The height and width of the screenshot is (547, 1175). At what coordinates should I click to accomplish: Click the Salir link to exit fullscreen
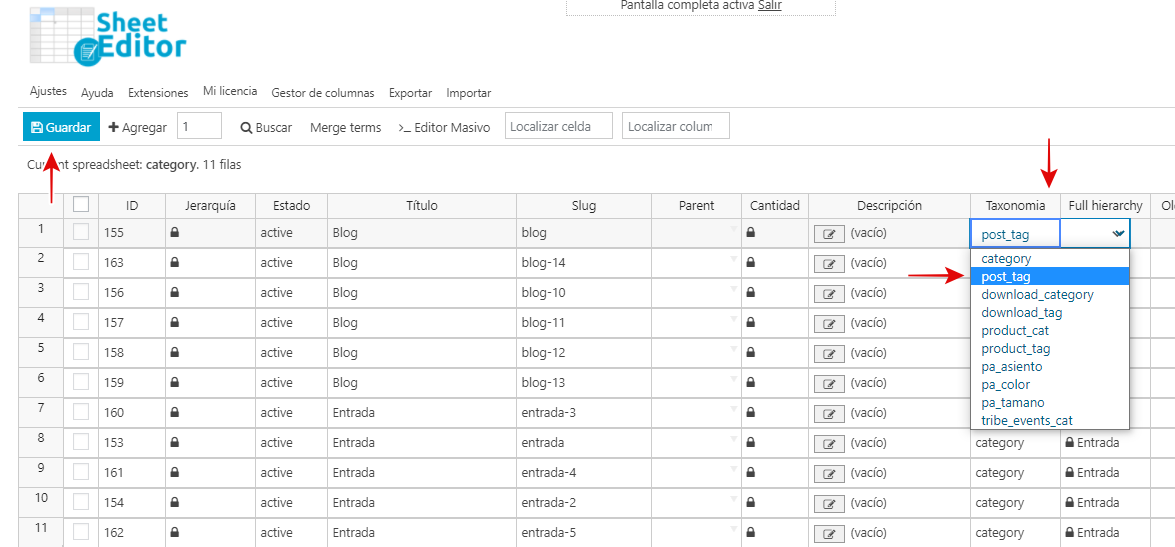[769, 6]
